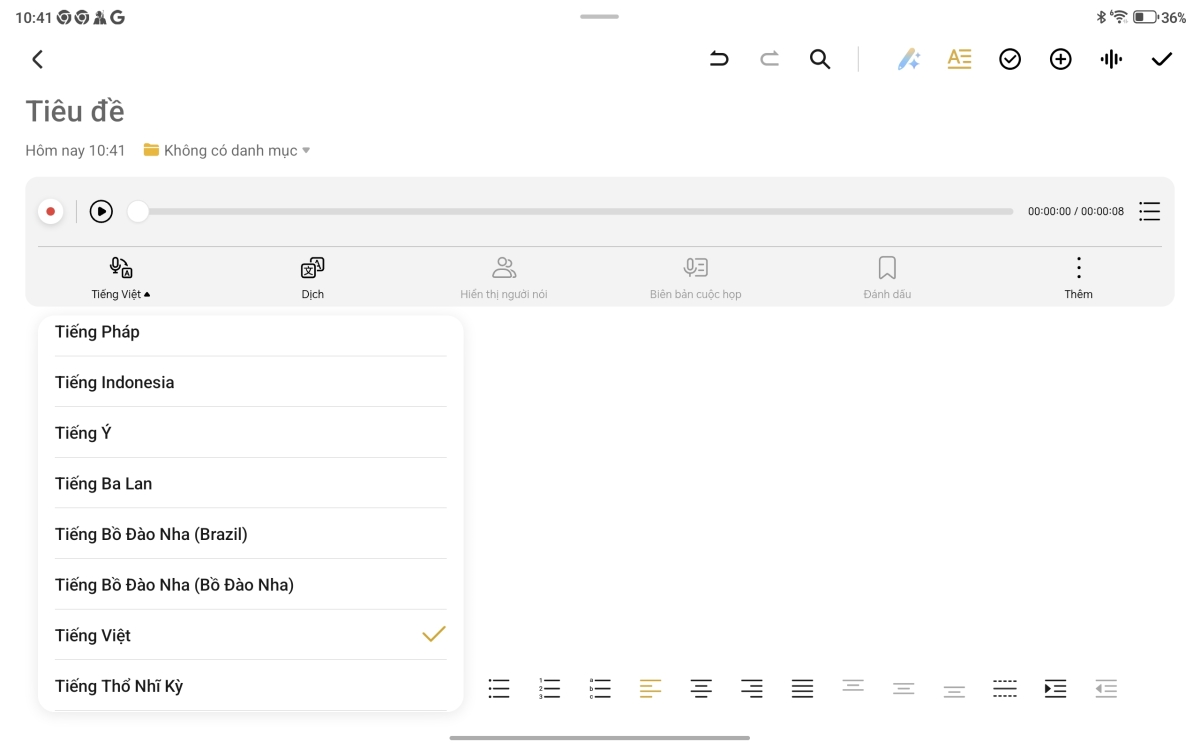The height and width of the screenshot is (750, 1200).
Task: Play the audio recording
Action: click(x=101, y=212)
